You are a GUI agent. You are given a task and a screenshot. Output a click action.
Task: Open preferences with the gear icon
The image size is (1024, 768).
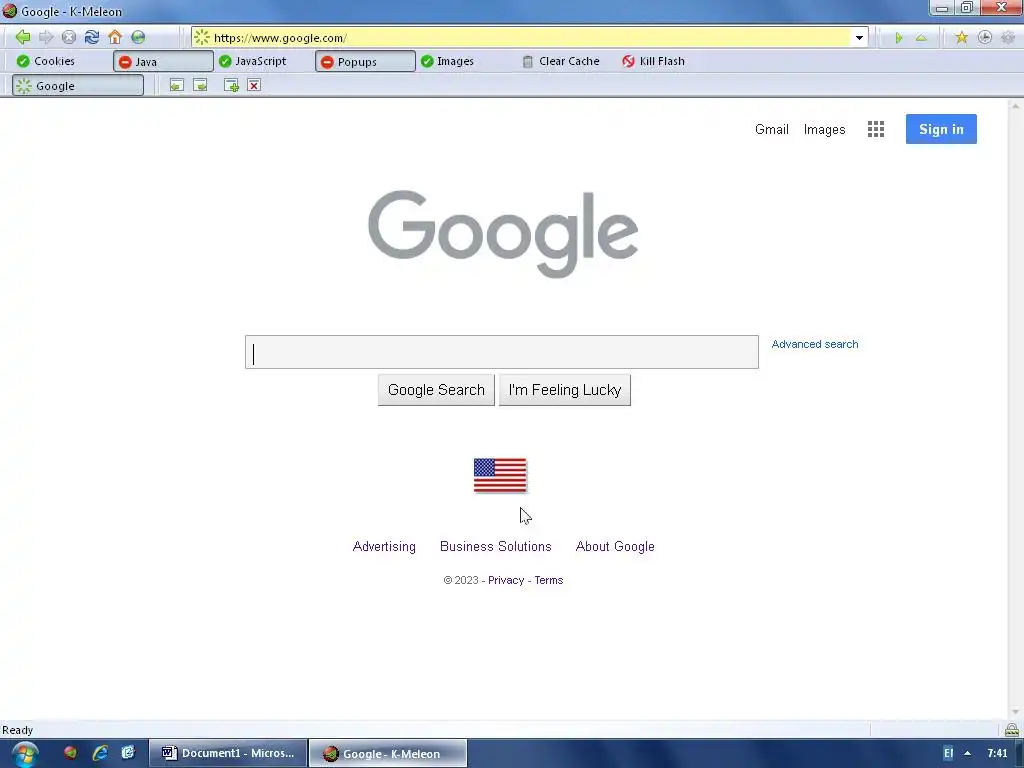1008,37
